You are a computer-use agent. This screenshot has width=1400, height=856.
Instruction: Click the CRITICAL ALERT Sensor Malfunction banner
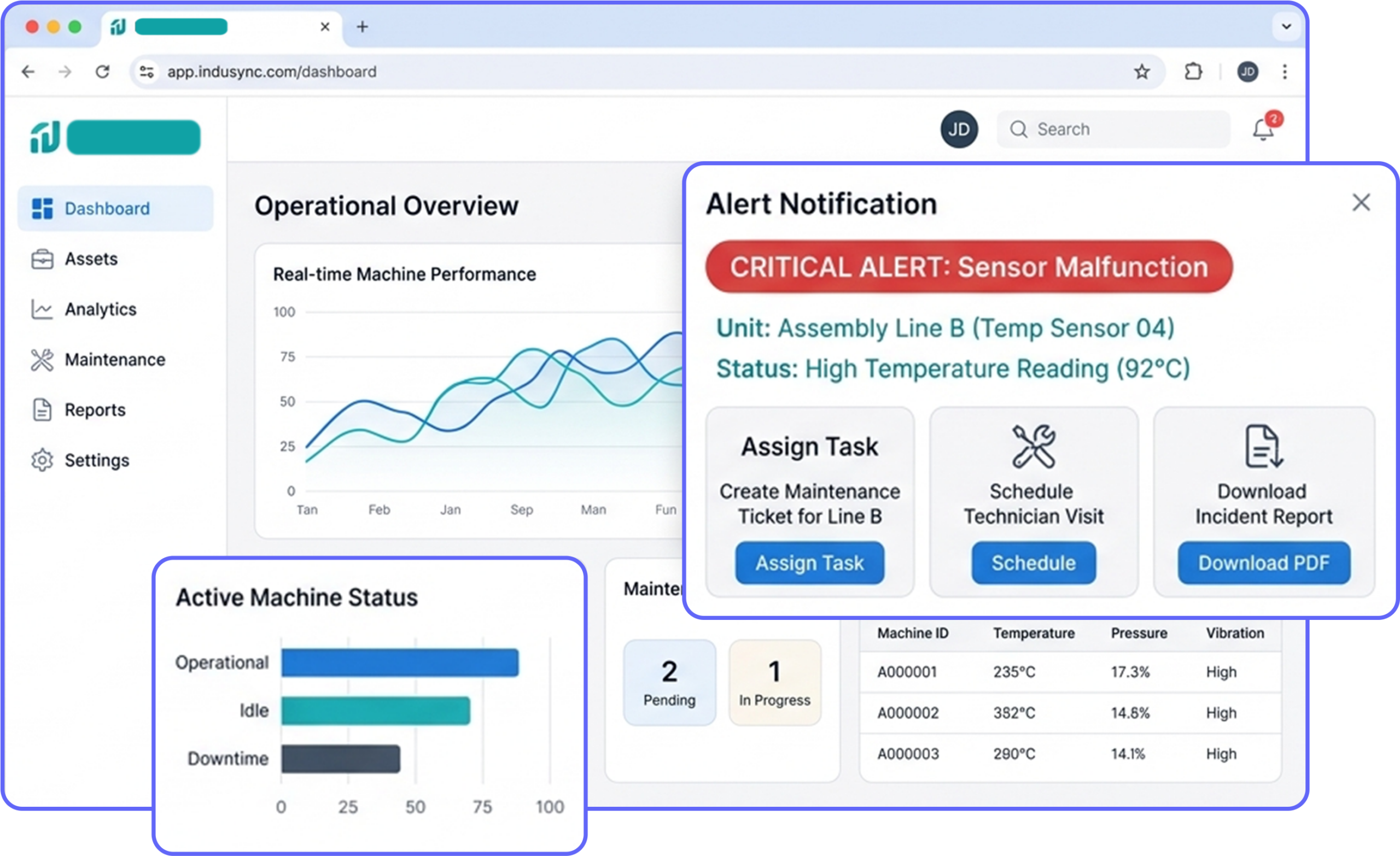[969, 267]
